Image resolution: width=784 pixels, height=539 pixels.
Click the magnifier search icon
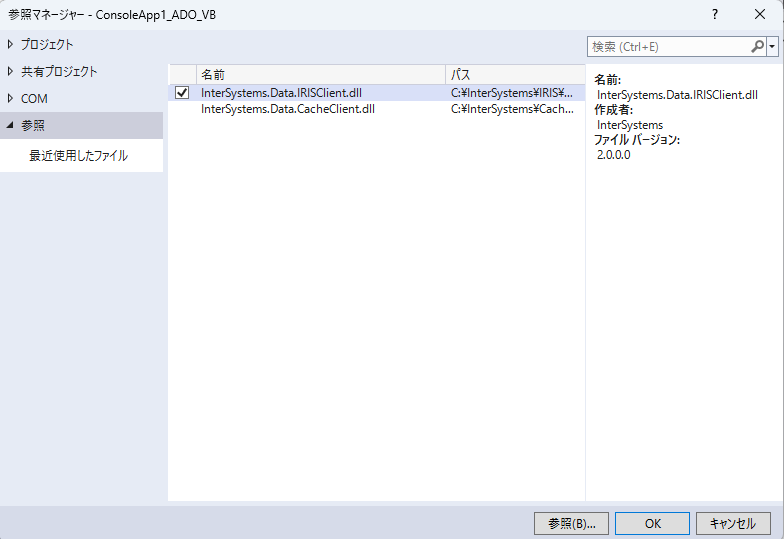tap(757, 47)
